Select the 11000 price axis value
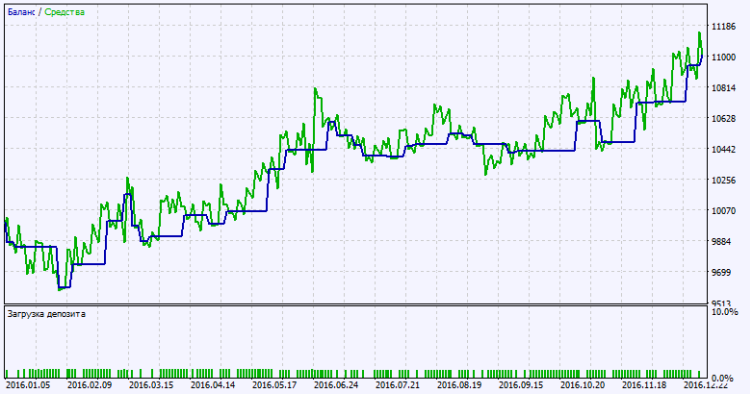Viewport: 750px width, 394px height. [x=724, y=57]
